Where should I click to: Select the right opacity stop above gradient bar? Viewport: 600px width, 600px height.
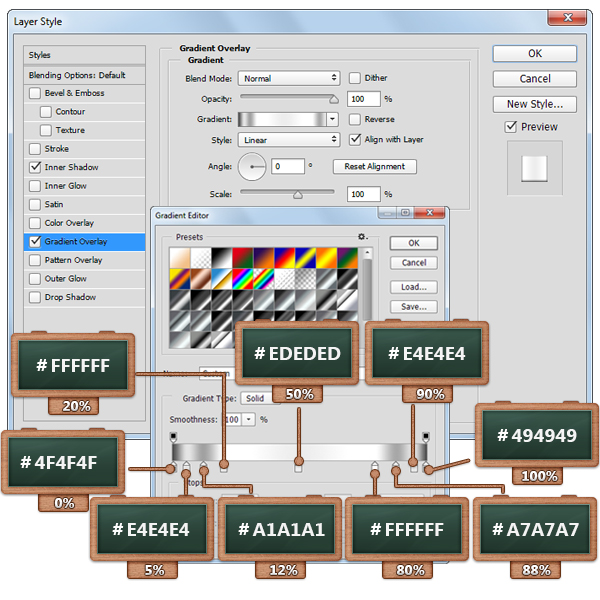(425, 438)
